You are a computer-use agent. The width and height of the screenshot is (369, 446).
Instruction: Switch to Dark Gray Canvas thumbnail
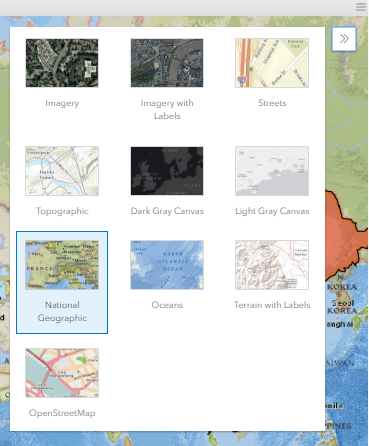167,171
